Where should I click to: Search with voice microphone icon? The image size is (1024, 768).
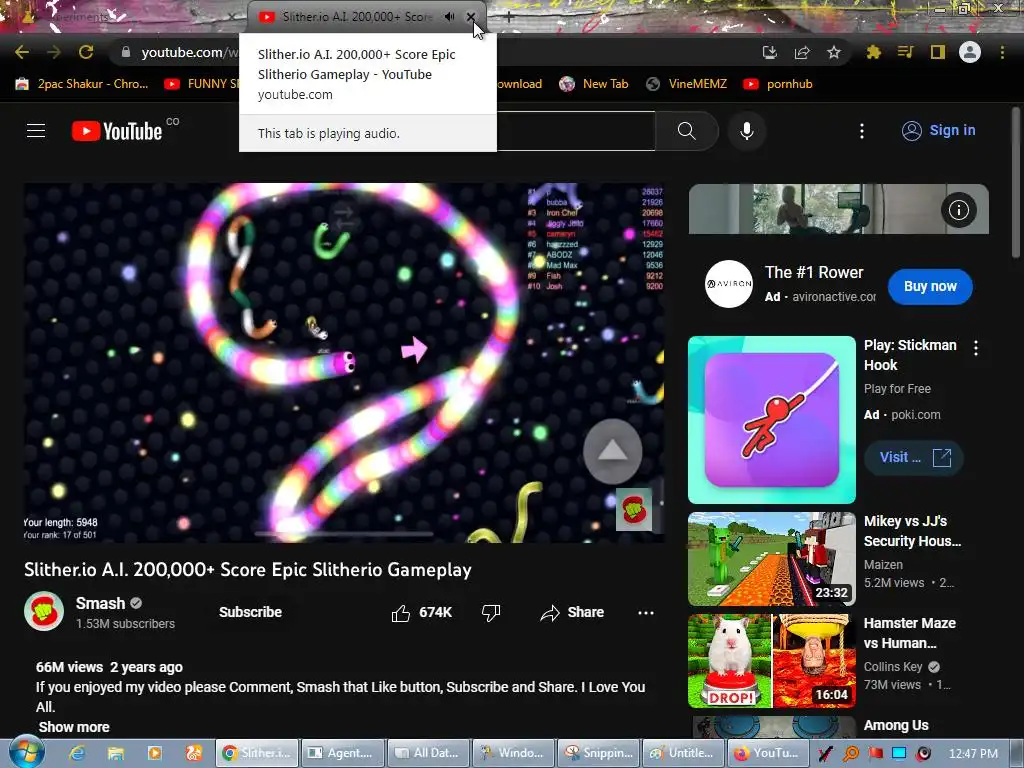pos(746,131)
